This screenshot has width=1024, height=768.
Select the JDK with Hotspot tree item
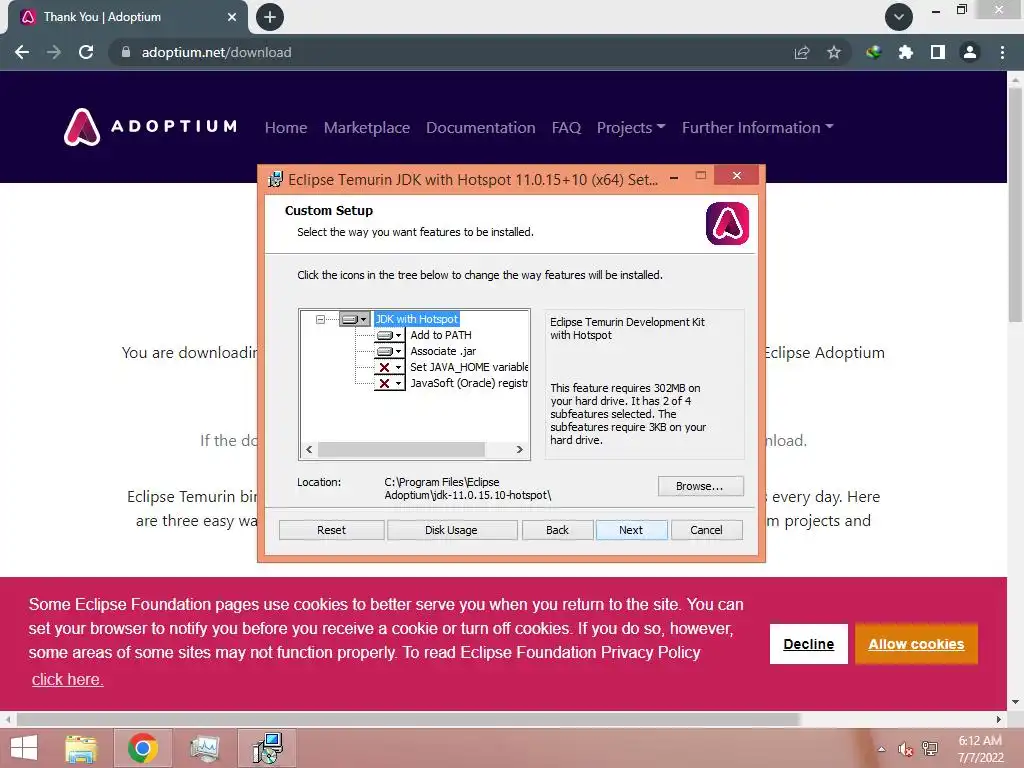coord(417,319)
